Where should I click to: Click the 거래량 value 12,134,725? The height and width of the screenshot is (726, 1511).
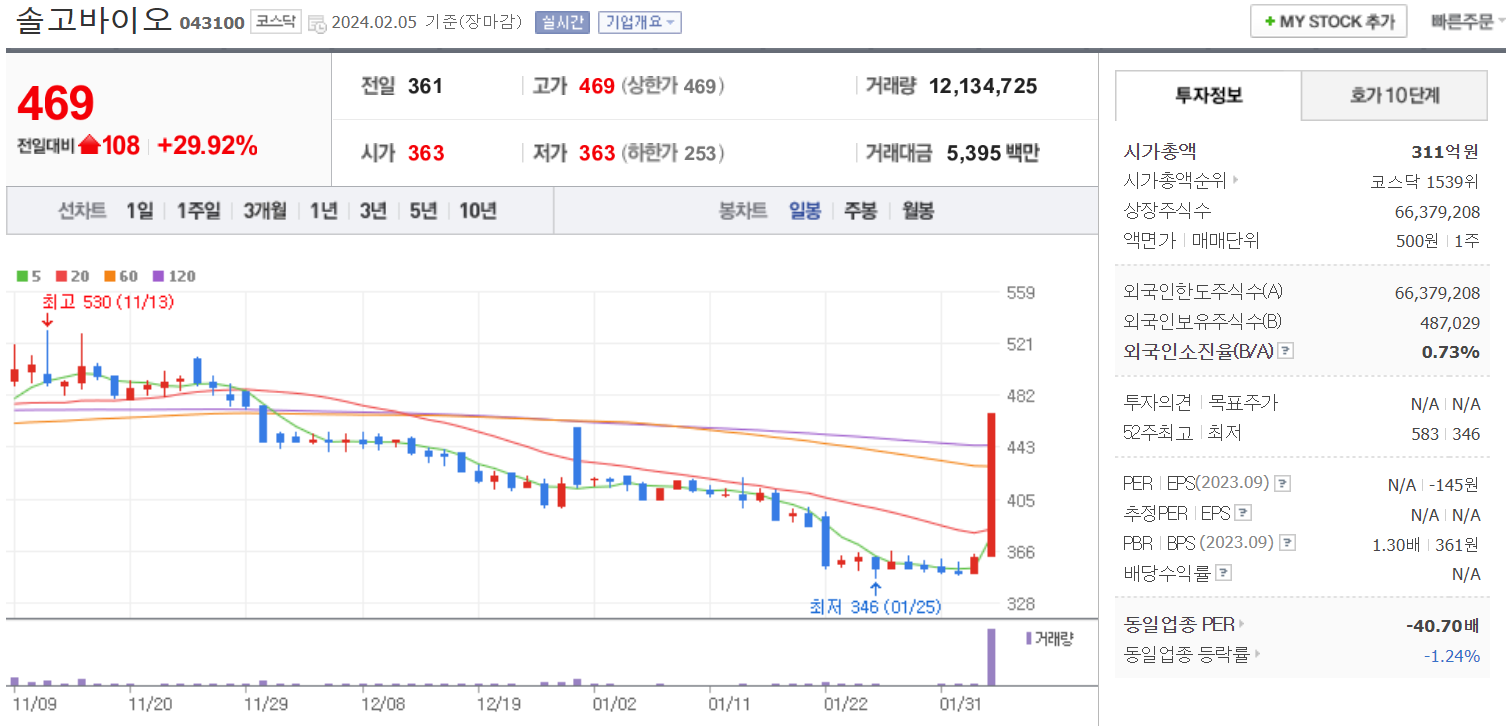coord(983,86)
